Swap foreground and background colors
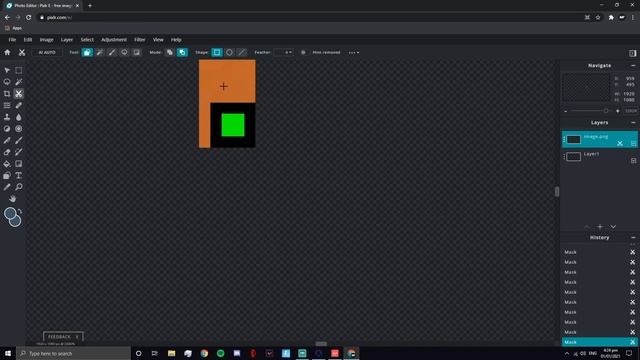Viewport: 640px width, 360px height. point(20,211)
